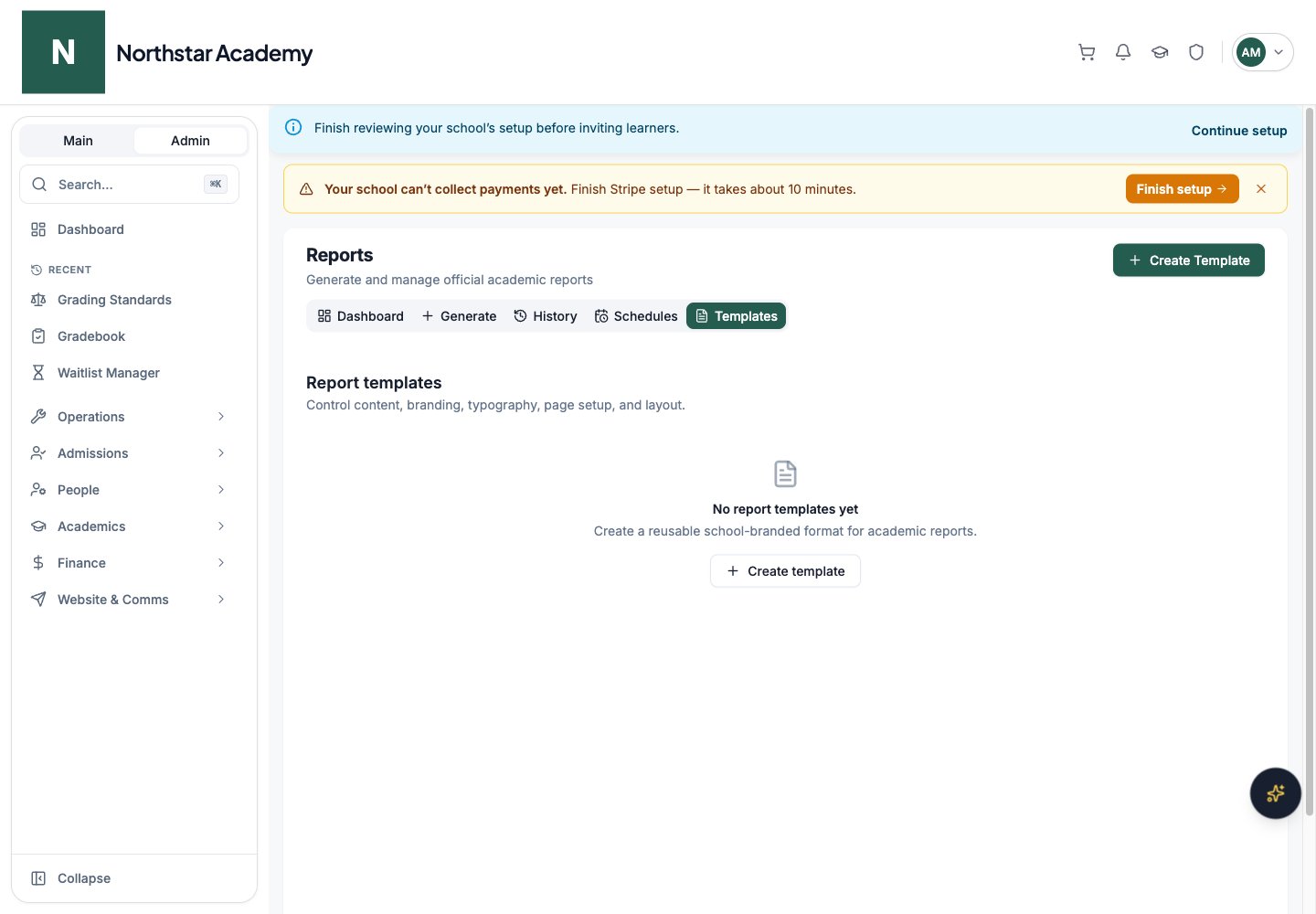Click the Northstar Academy title text
The width and height of the screenshot is (1316, 914).
[x=214, y=53]
